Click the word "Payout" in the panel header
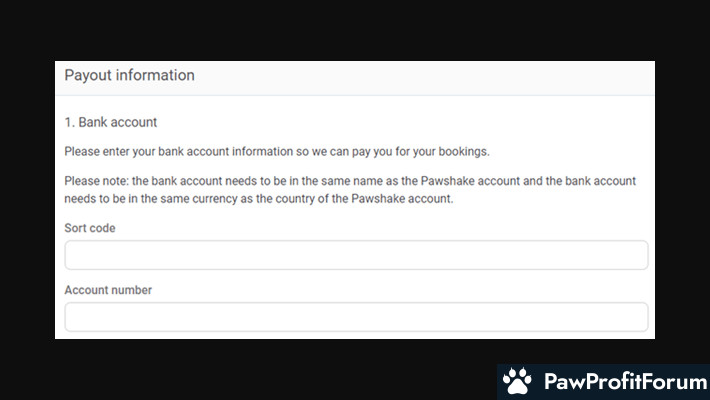The width and height of the screenshot is (710, 400). coord(87,75)
